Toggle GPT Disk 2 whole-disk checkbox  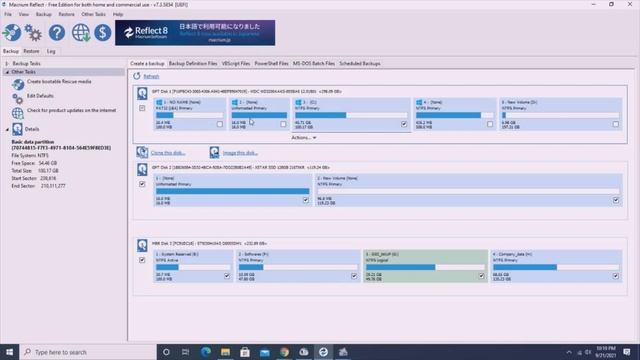tap(142, 184)
